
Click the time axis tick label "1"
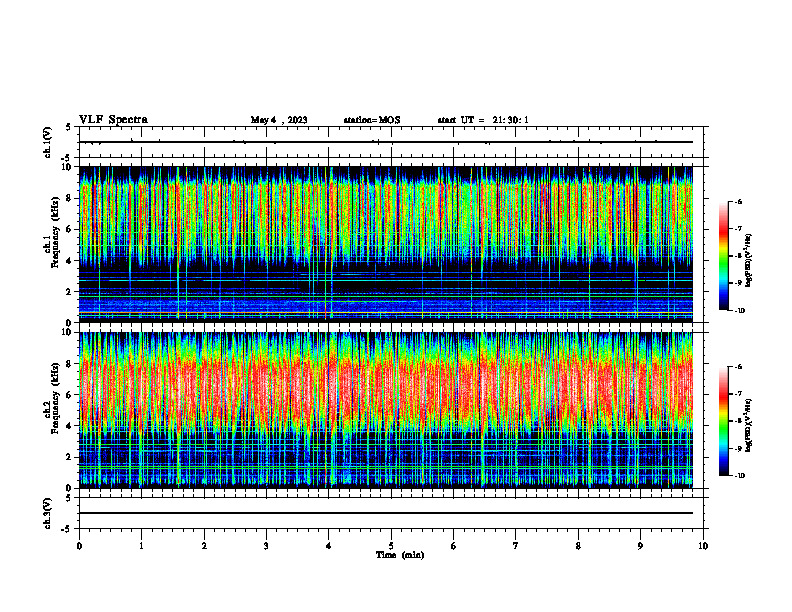[x=141, y=546]
